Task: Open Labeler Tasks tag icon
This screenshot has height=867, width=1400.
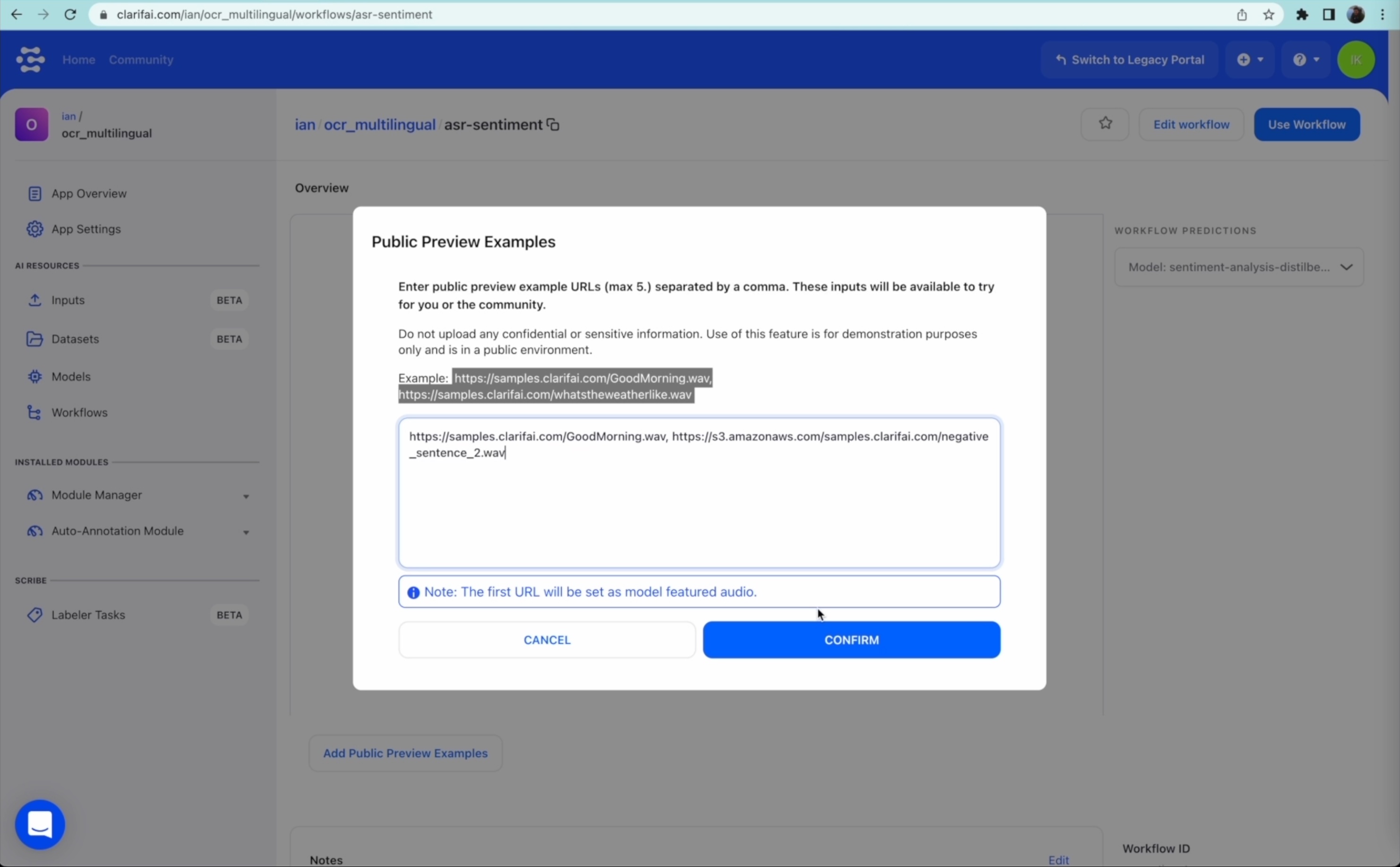Action: [x=34, y=615]
